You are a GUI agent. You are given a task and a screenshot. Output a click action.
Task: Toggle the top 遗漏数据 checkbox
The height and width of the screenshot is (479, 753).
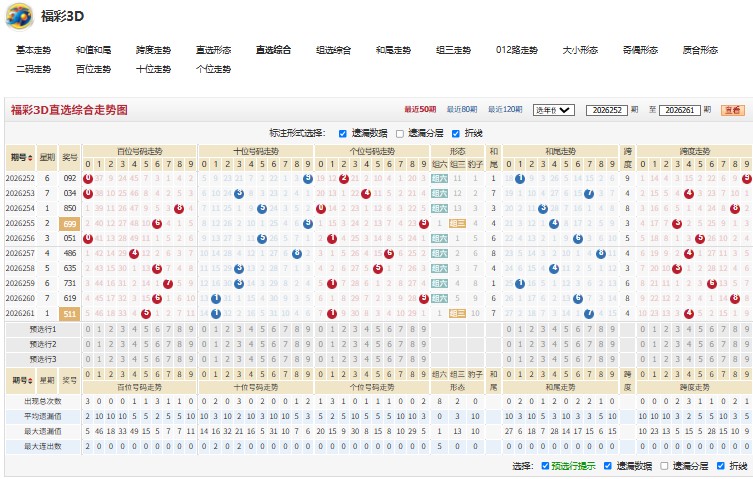point(342,134)
